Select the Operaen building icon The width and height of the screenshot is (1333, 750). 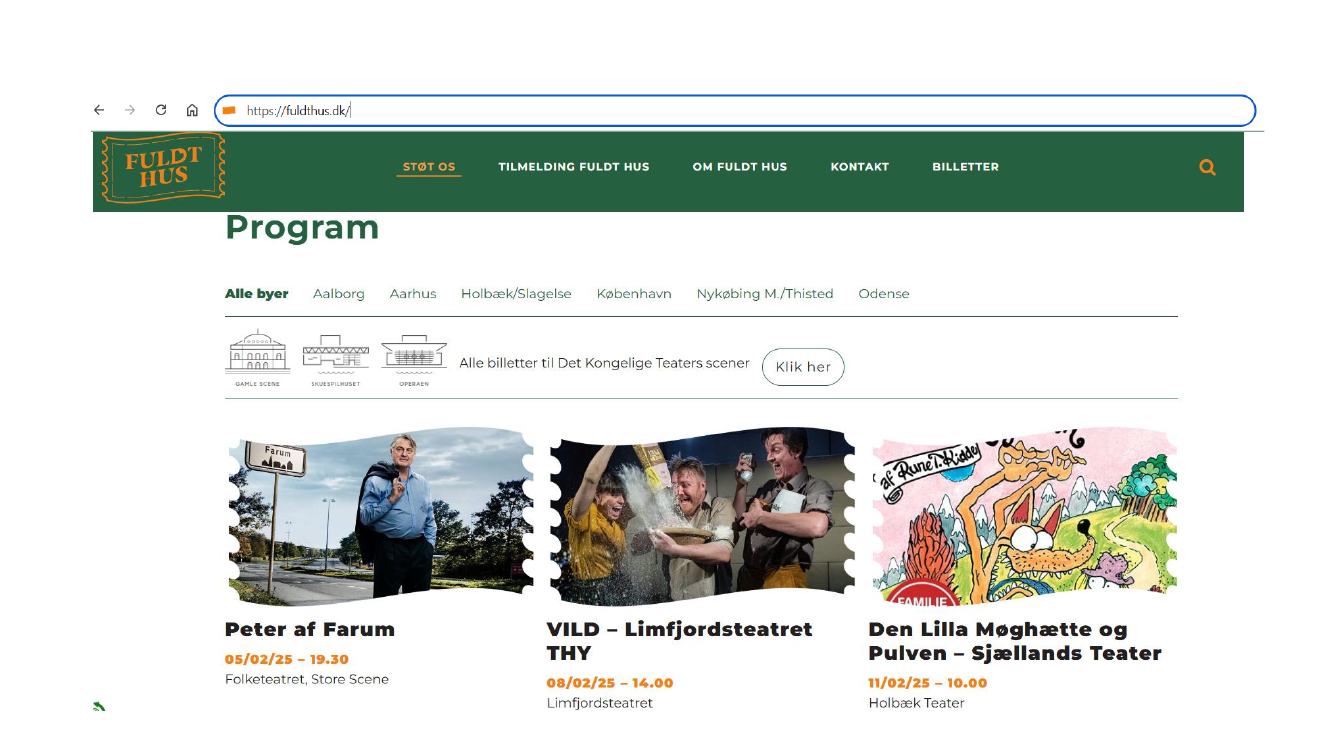[x=414, y=361]
